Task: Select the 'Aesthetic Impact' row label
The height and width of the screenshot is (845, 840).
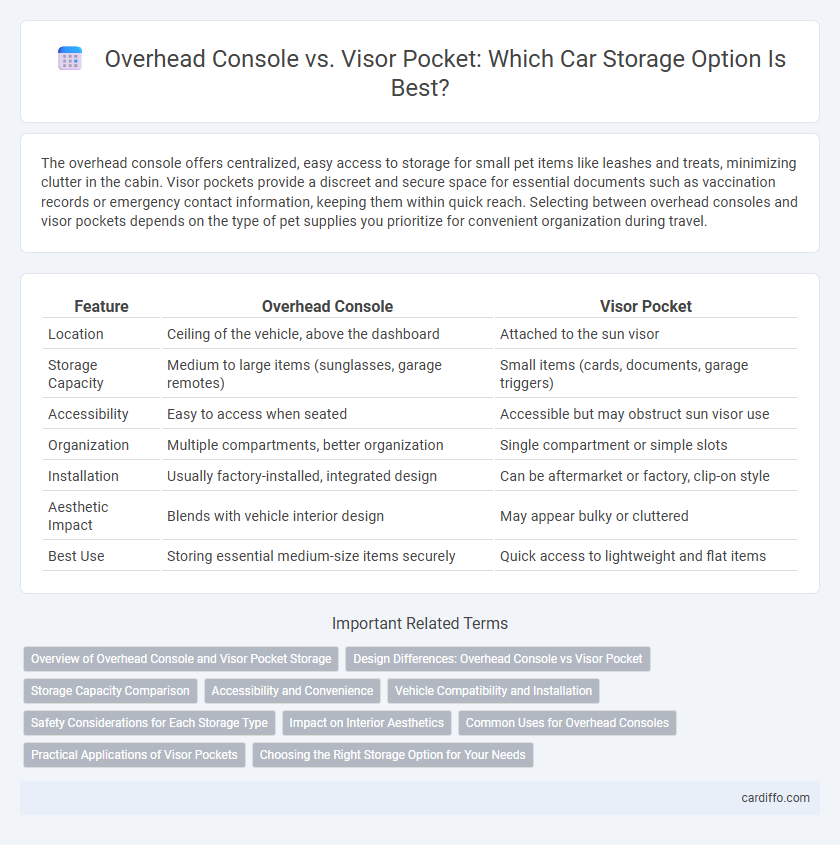Action: pos(78,516)
